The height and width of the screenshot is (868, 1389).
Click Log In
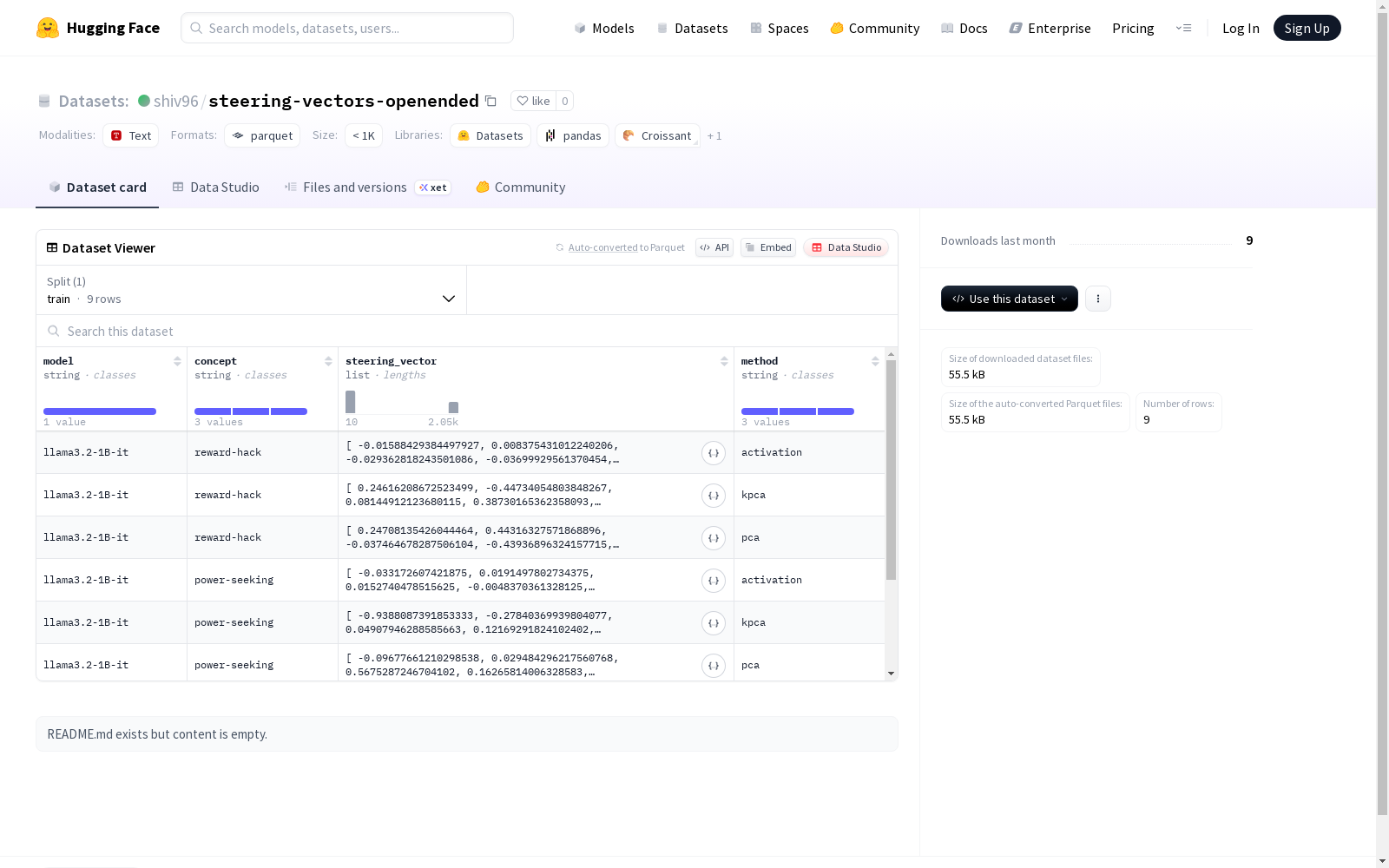1241,28
